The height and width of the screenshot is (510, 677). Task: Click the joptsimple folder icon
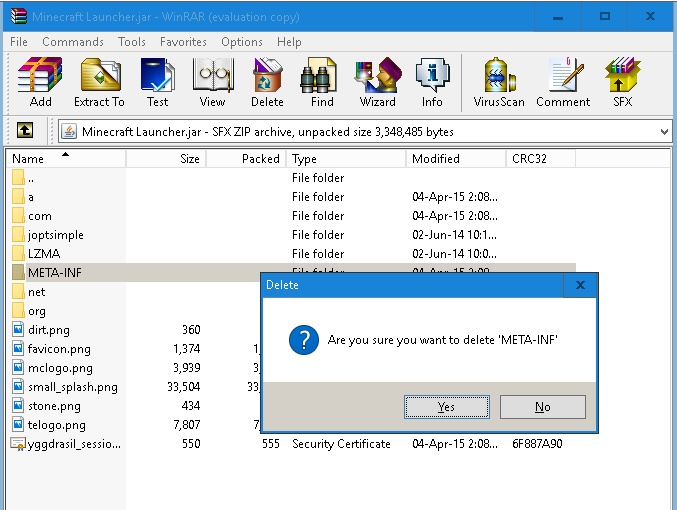pyautogui.click(x=18, y=234)
